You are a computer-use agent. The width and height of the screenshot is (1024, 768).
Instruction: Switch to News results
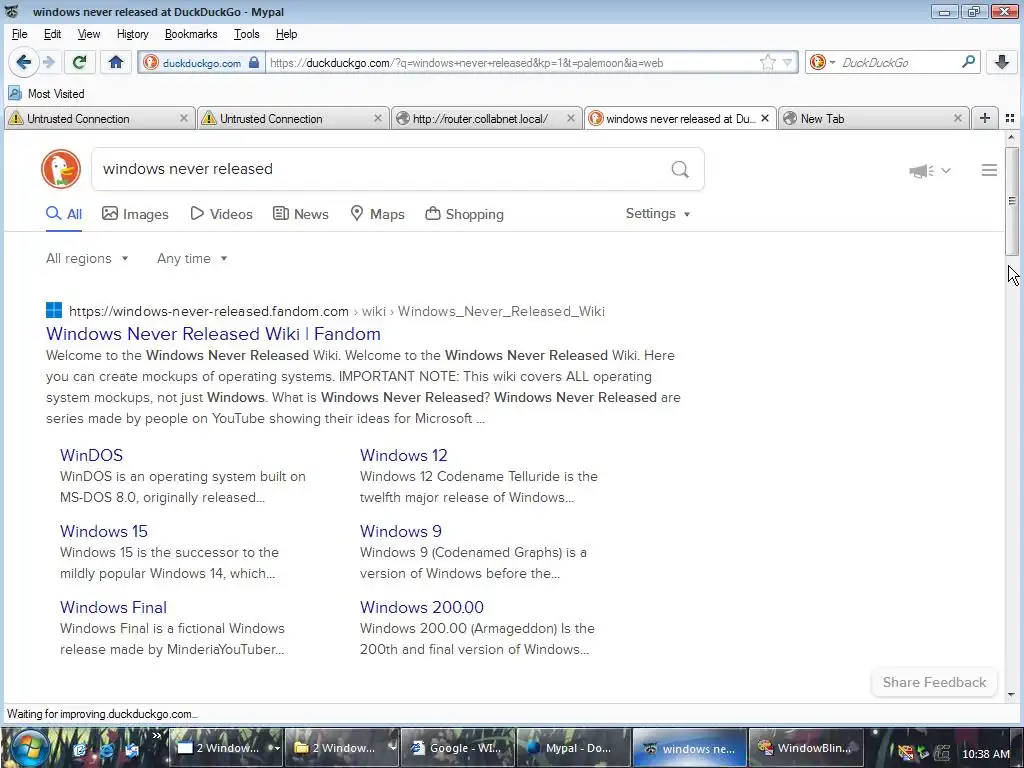pyautogui.click(x=300, y=214)
